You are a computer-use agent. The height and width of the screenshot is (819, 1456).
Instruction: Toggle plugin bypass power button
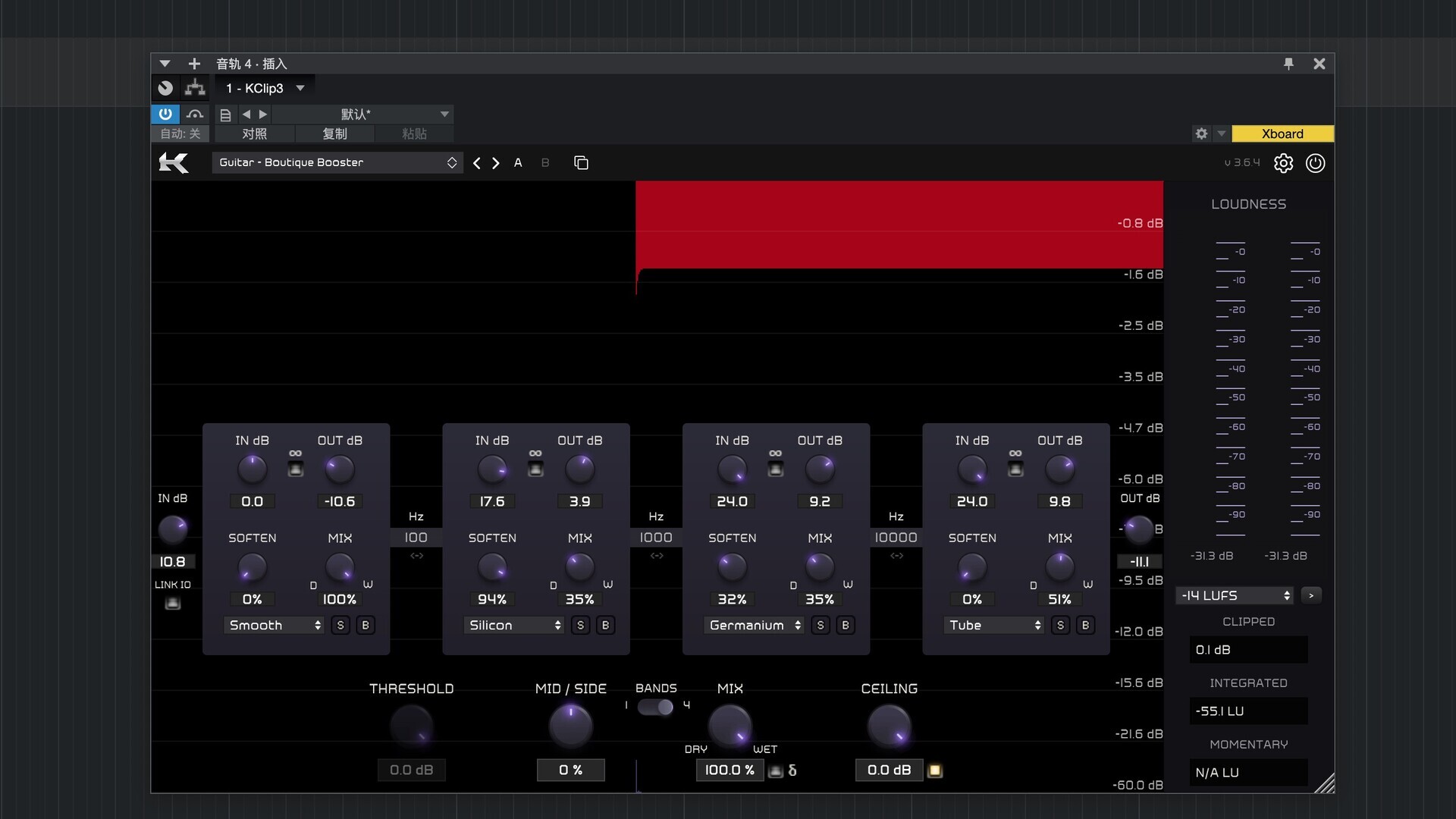tap(165, 114)
